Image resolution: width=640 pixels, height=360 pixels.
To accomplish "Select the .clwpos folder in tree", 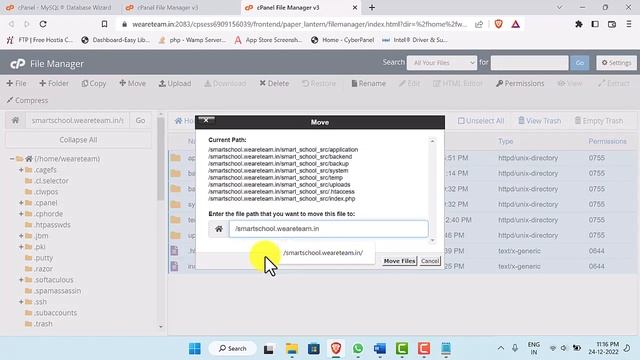I will click(x=46, y=191).
